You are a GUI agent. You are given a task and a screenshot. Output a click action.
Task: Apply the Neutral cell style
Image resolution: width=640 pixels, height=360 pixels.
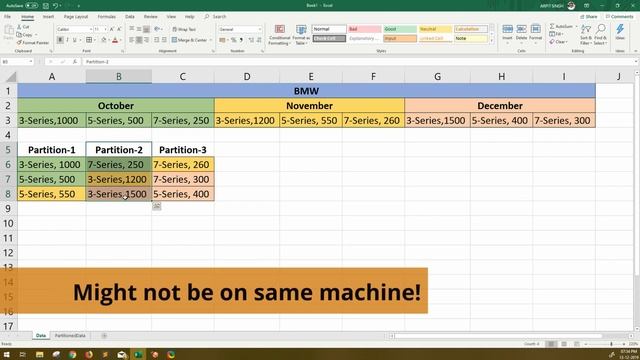436,29
